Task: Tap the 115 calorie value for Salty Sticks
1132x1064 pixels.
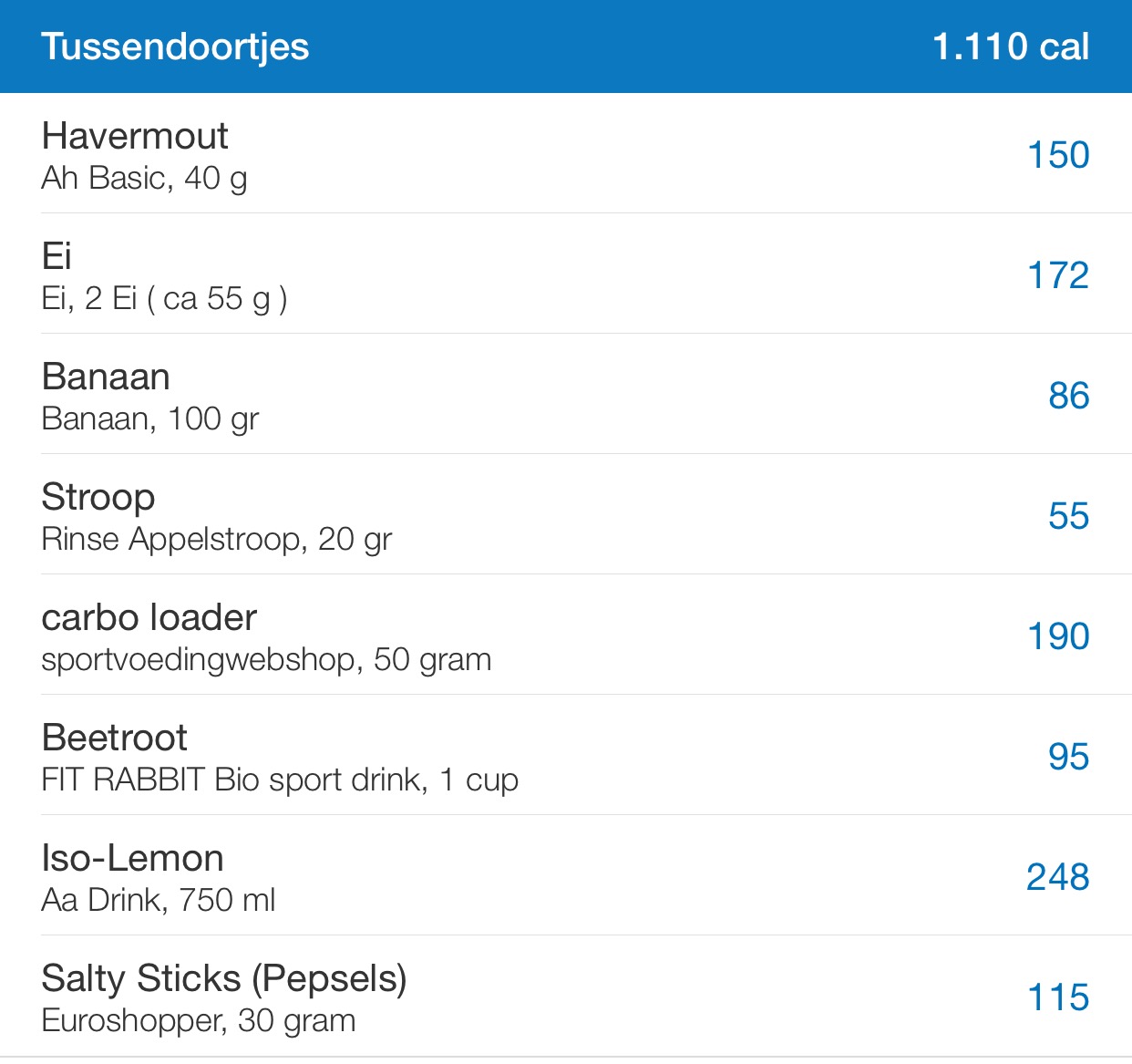Action: click(1057, 997)
